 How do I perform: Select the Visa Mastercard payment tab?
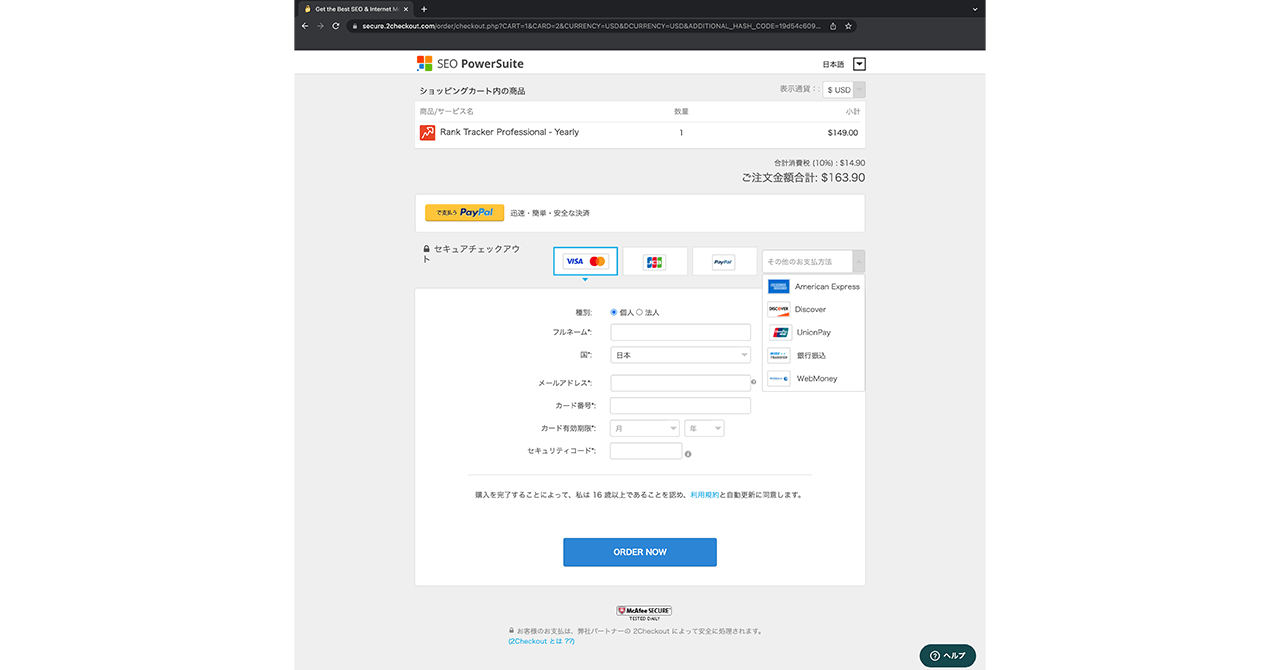(585, 261)
